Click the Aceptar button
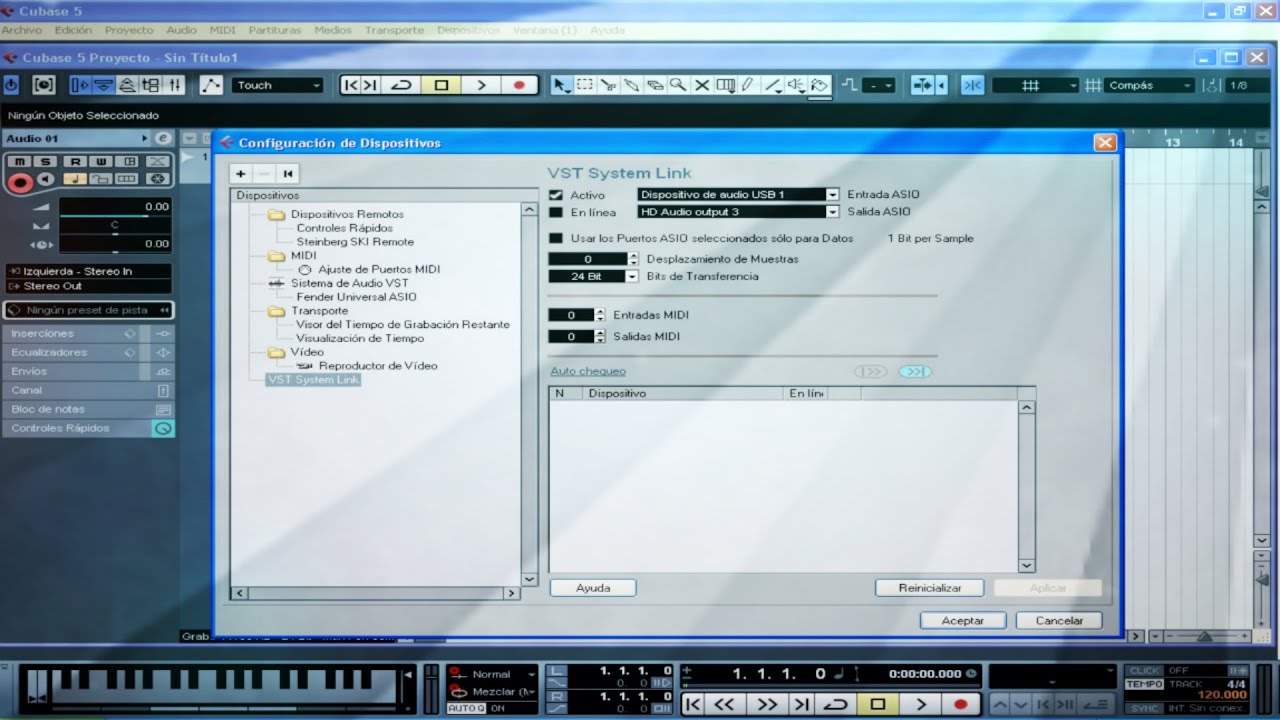 click(963, 620)
